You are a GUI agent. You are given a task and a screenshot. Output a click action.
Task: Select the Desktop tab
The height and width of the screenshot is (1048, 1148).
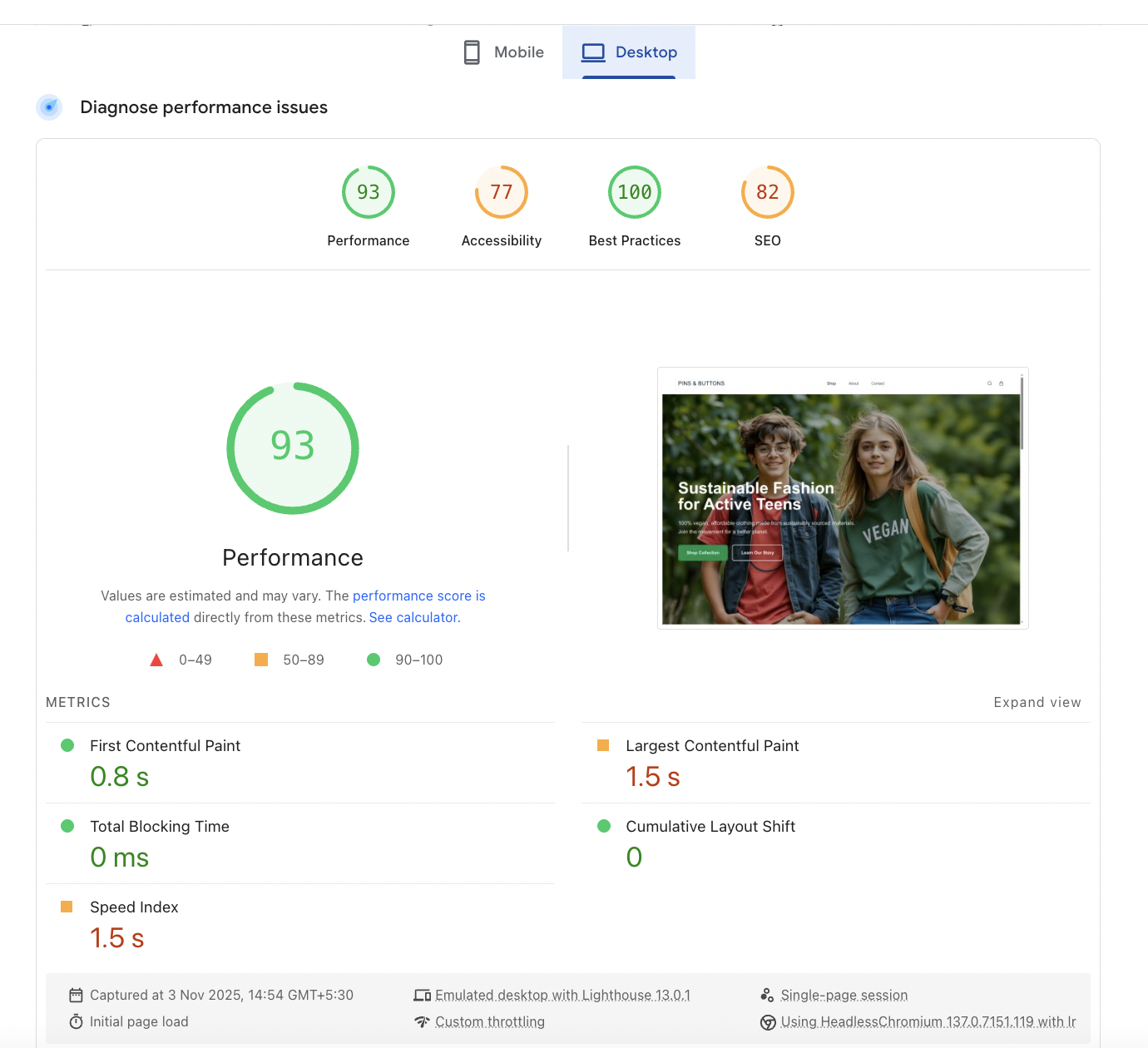[629, 52]
